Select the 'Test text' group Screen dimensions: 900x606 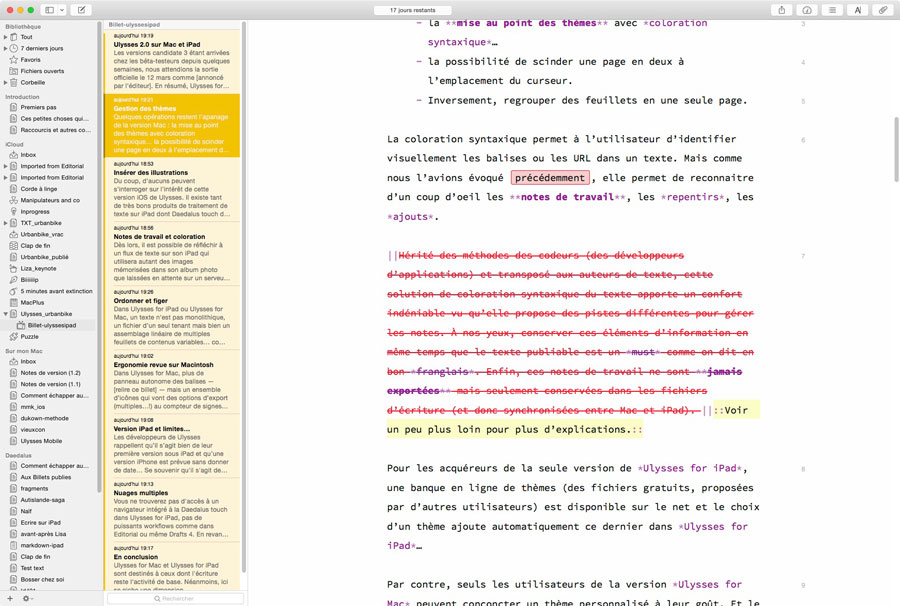(x=32, y=568)
